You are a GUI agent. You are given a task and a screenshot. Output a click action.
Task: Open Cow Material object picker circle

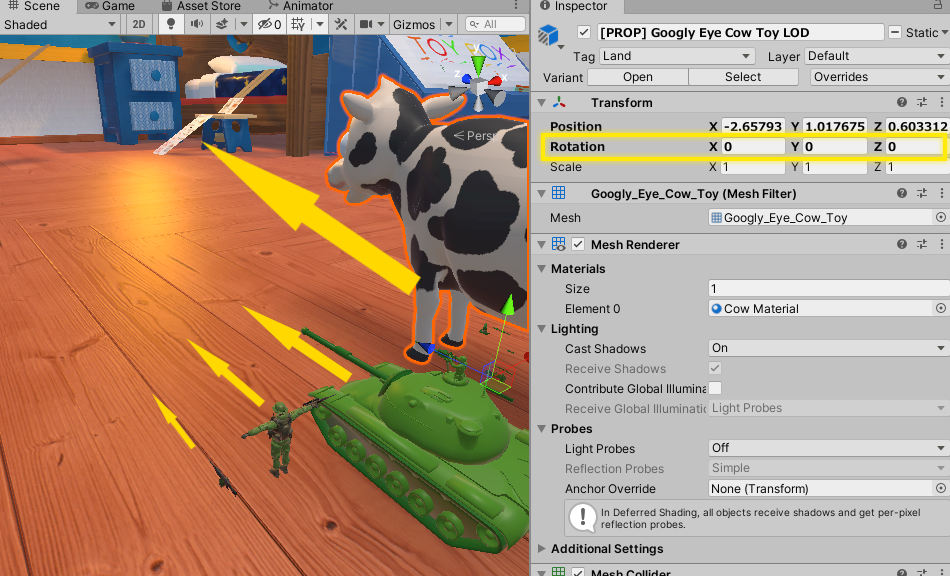(940, 308)
